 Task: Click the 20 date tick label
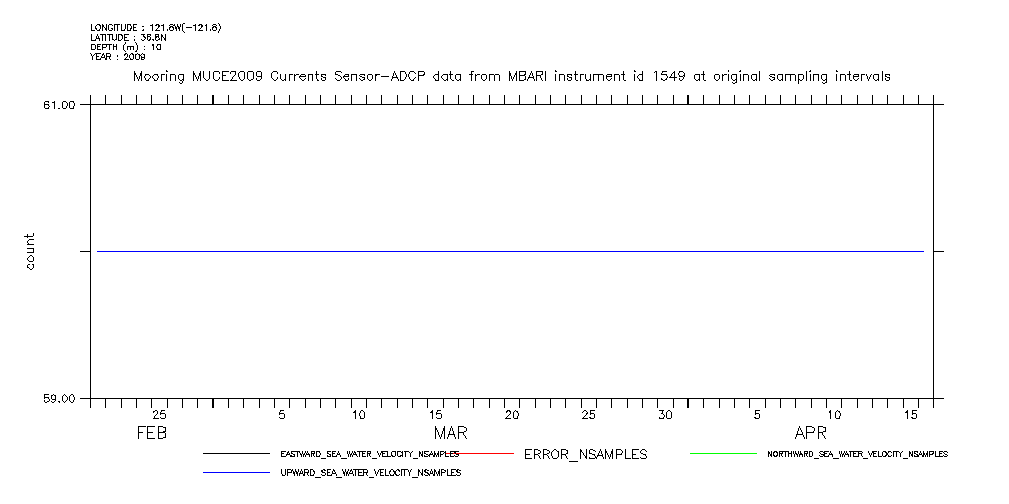pyautogui.click(x=512, y=415)
